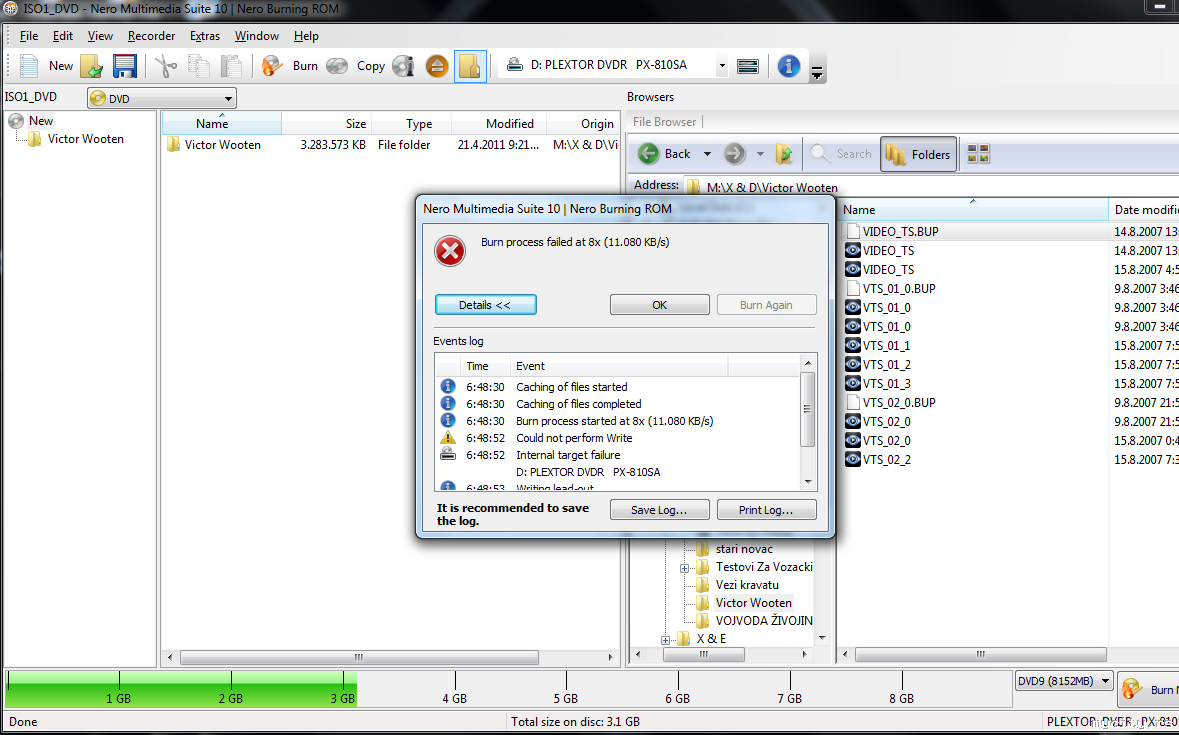Click the orange Eject disc icon
Screen dimensions: 1179x735
[437, 65]
